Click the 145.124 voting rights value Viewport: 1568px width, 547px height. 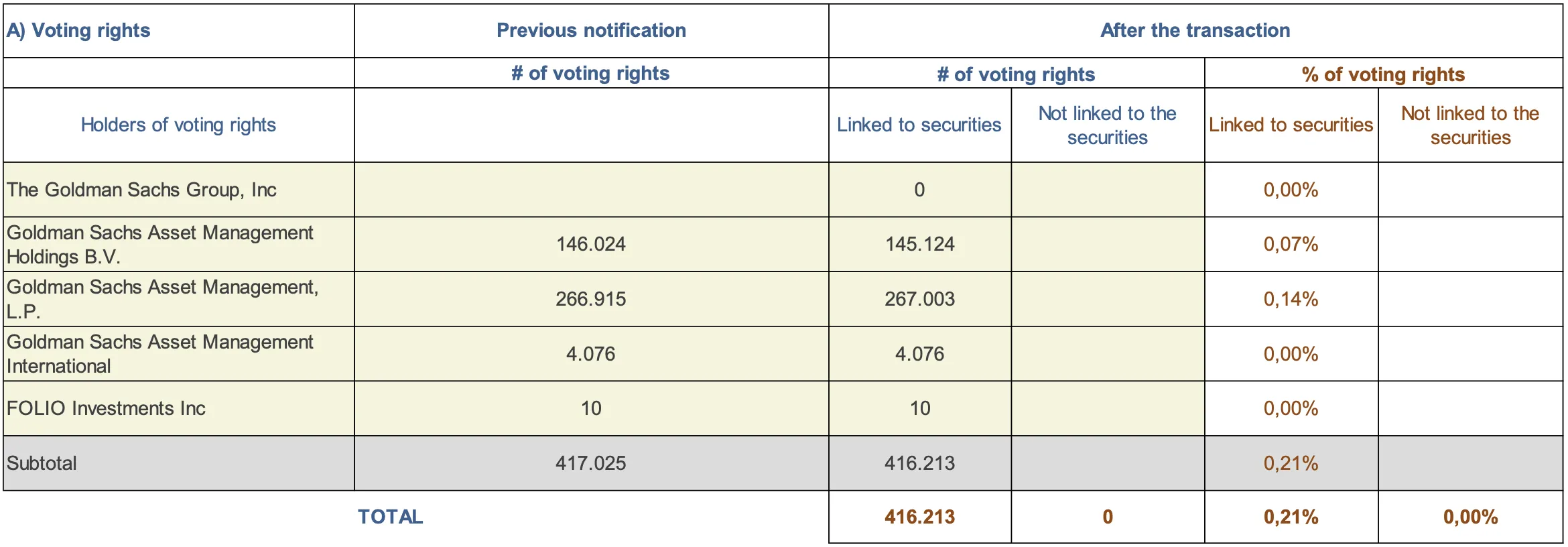point(919,244)
